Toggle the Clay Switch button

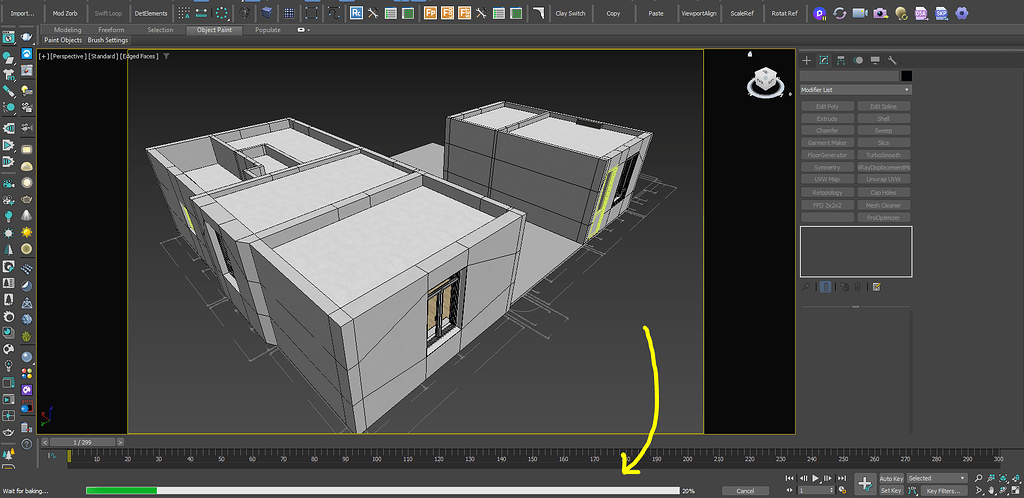(x=570, y=13)
